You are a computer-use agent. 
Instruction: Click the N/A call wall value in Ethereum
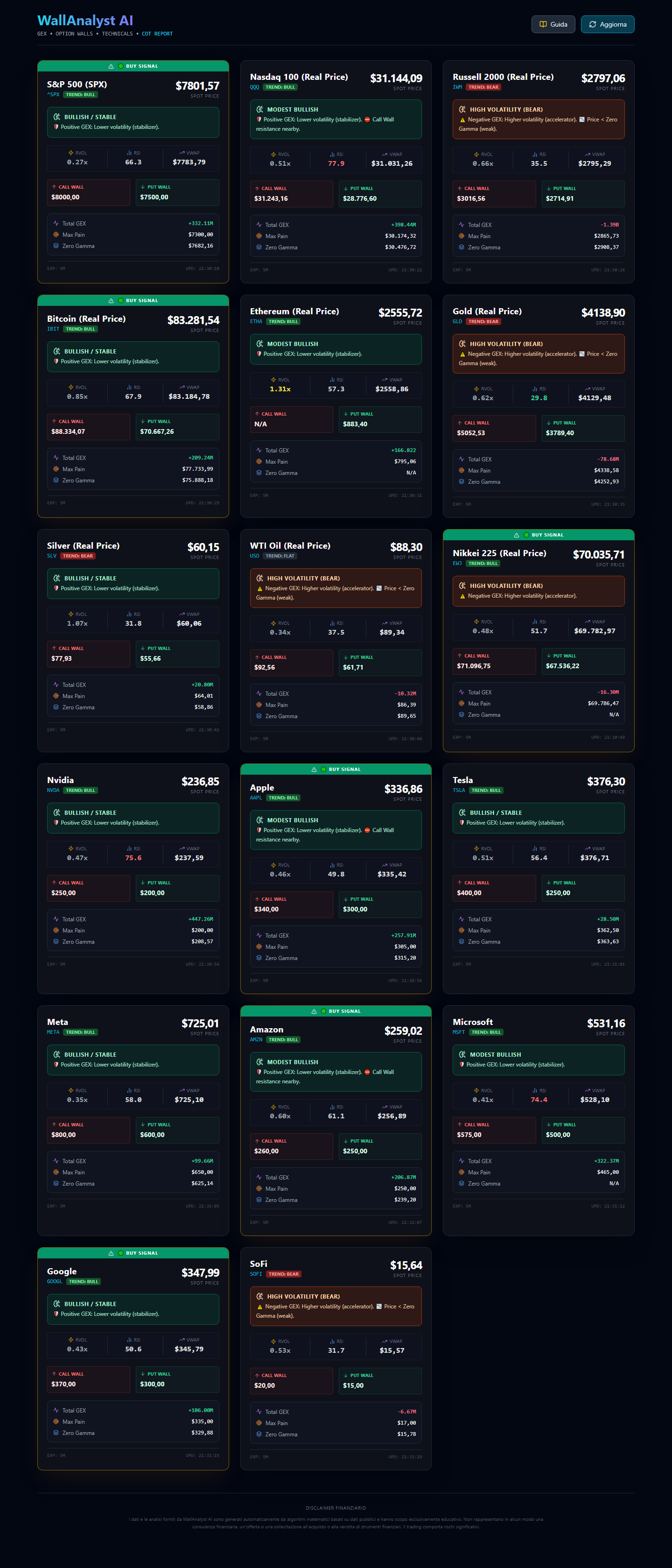click(x=260, y=424)
